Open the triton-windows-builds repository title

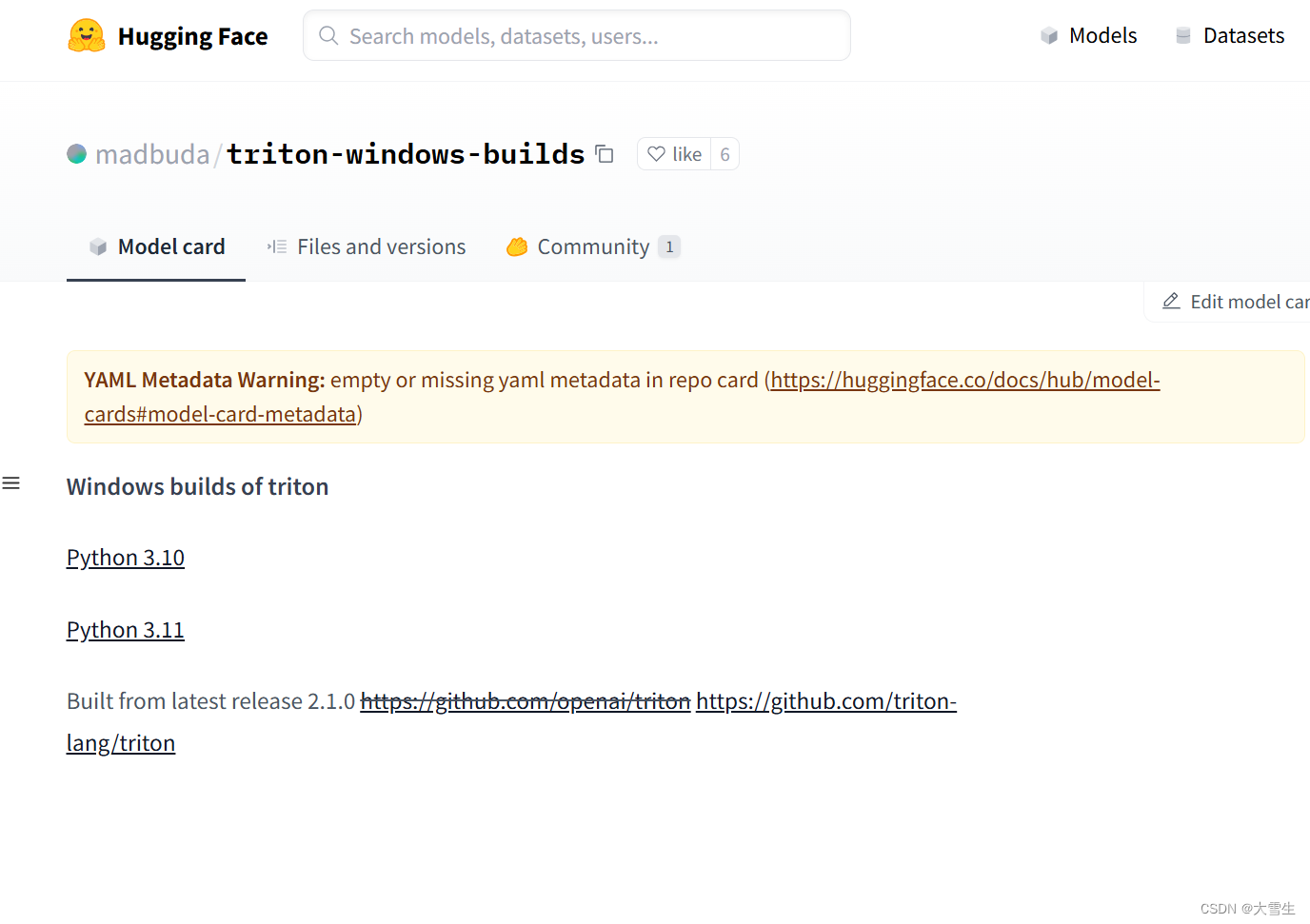pyautogui.click(x=406, y=154)
